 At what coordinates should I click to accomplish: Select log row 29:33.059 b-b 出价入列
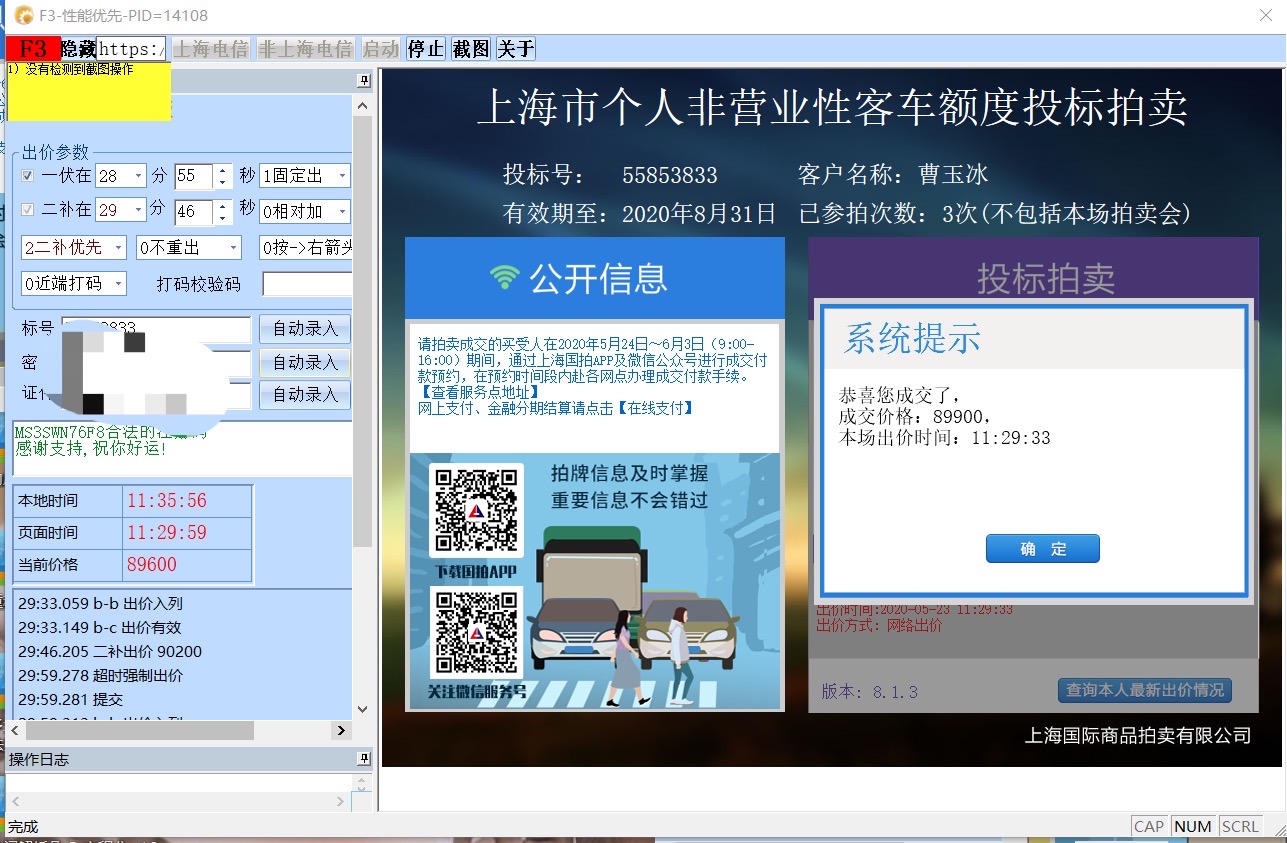[x=100, y=603]
